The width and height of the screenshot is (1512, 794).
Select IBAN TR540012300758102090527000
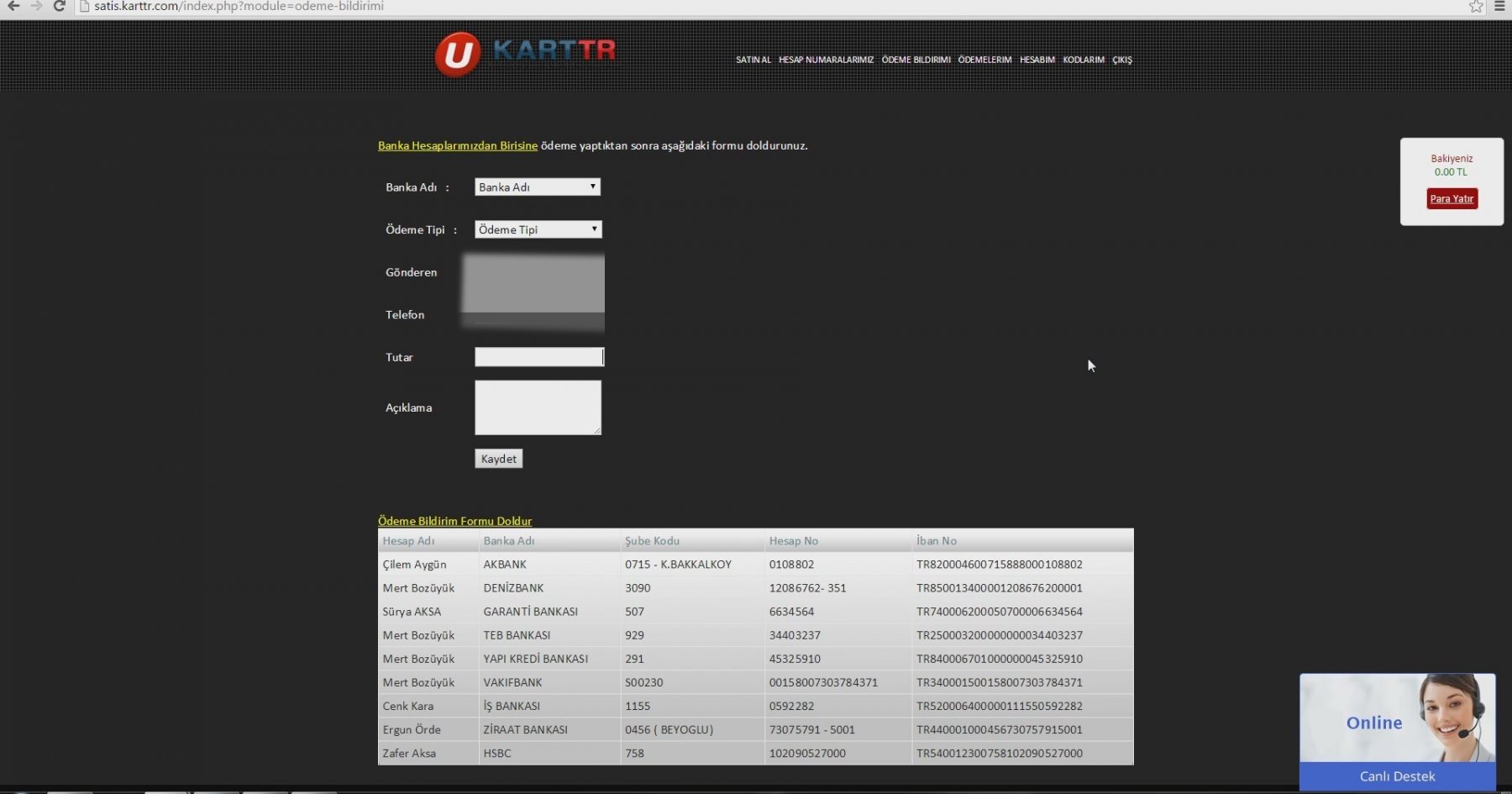[1000, 753]
